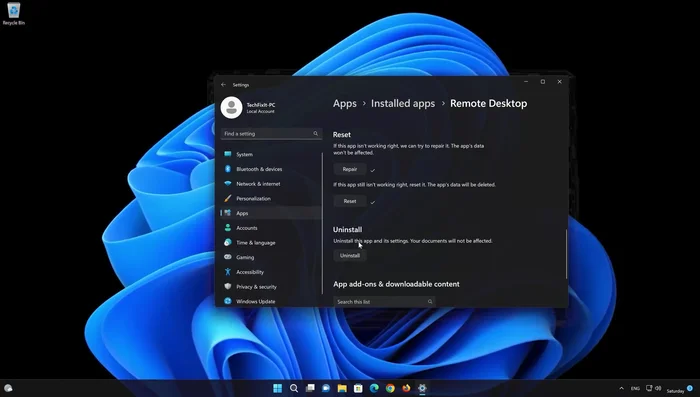Select Apps in the sidebar
Image resolution: width=700 pixels, height=397 pixels.
[x=271, y=213]
